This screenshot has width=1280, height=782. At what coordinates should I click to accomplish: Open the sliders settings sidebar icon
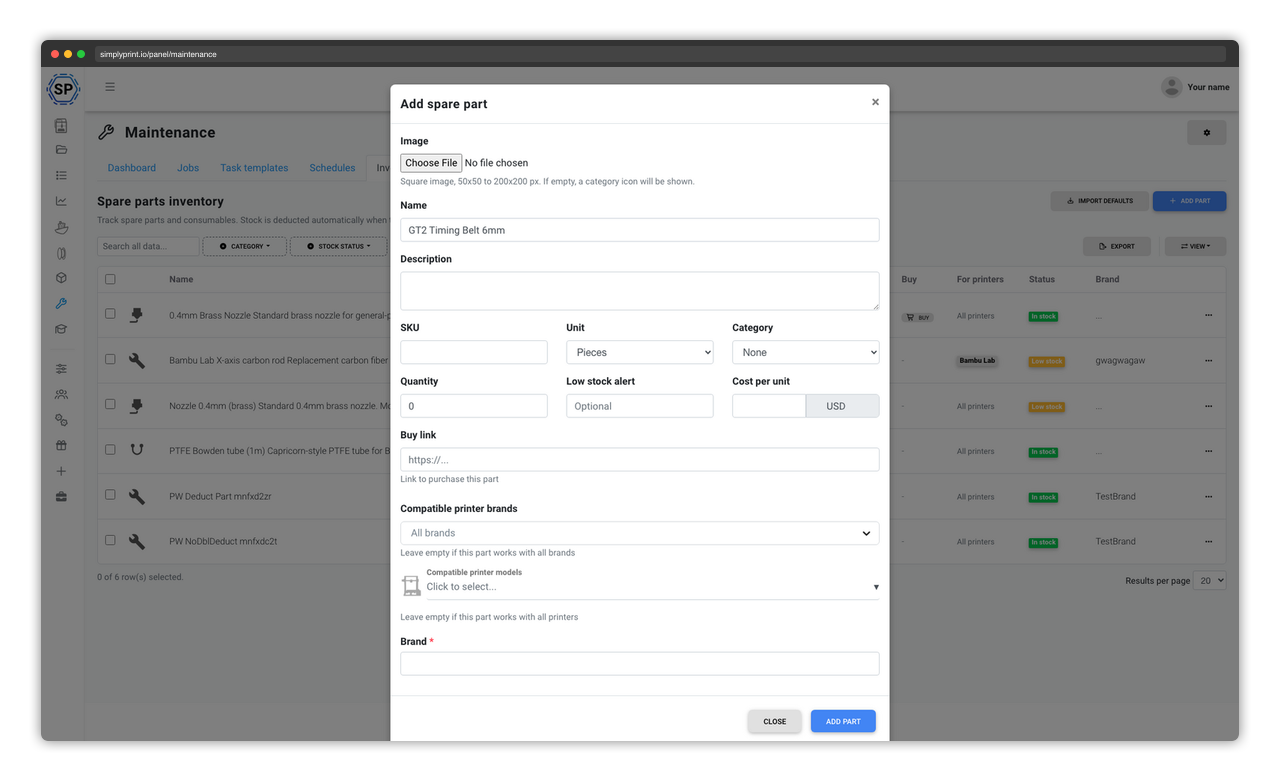coord(61,369)
